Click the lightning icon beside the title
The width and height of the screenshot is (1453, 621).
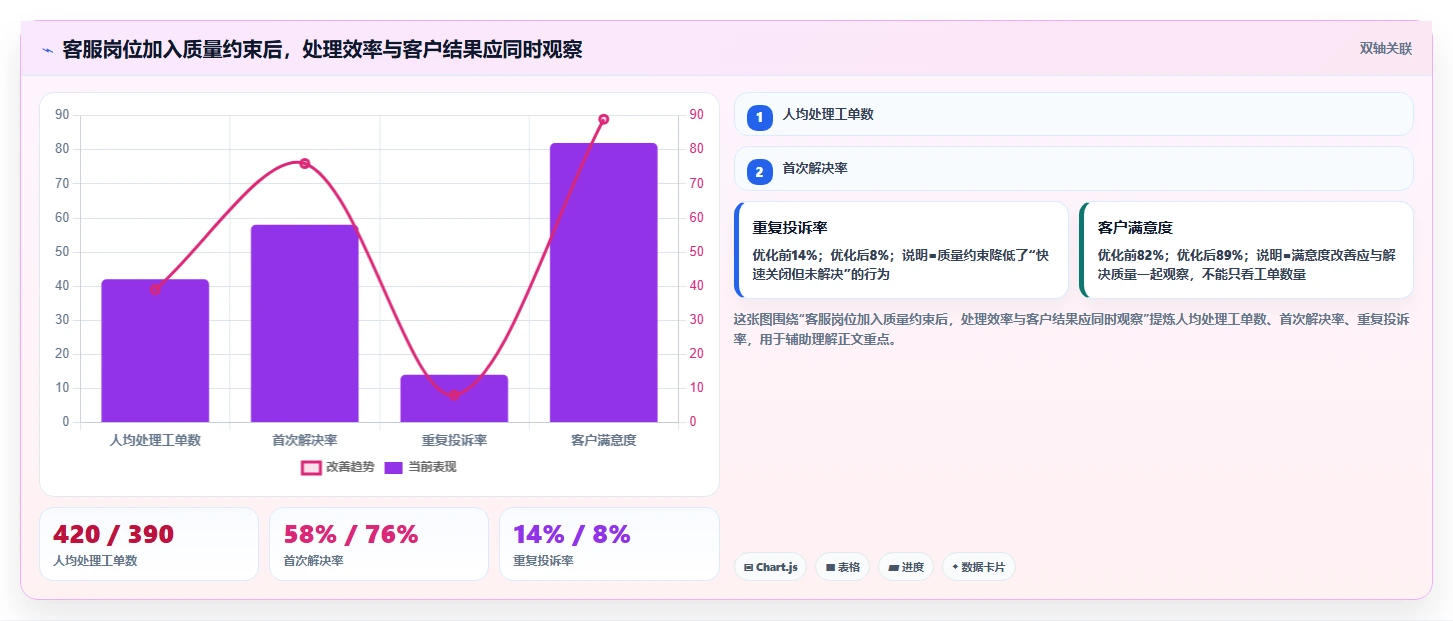(47, 49)
